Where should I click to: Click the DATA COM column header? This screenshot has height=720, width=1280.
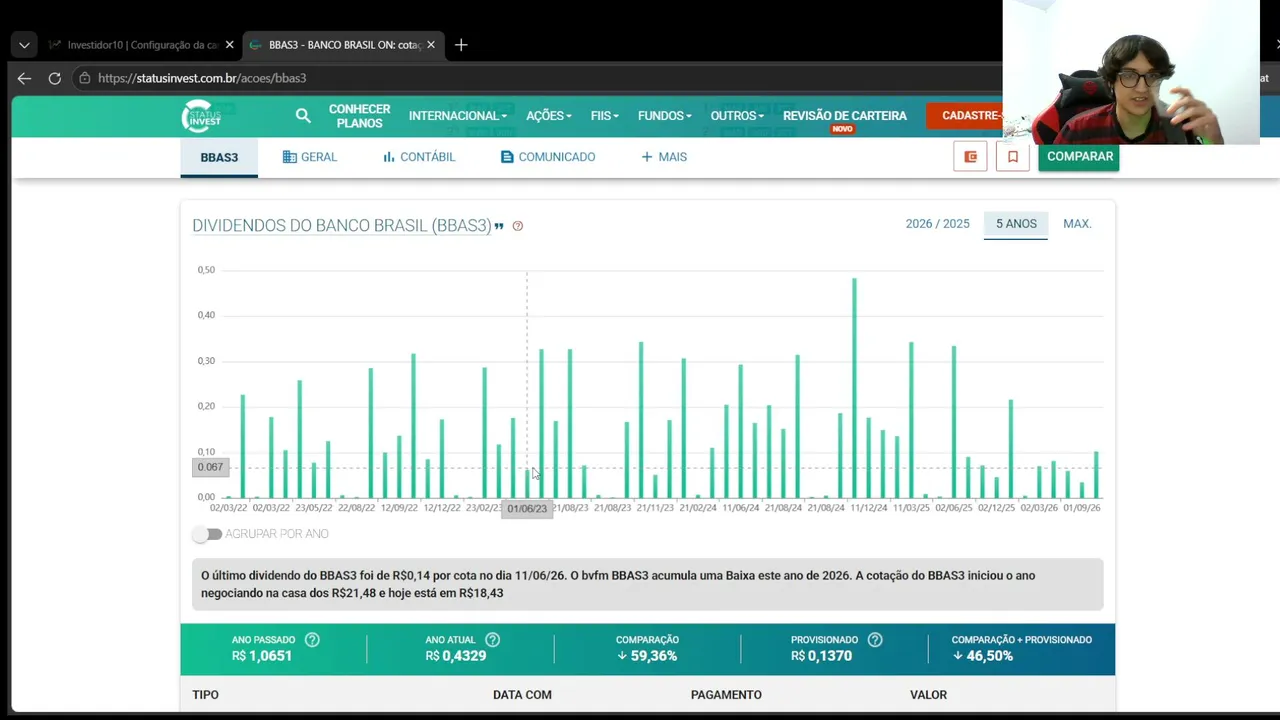tap(522, 695)
